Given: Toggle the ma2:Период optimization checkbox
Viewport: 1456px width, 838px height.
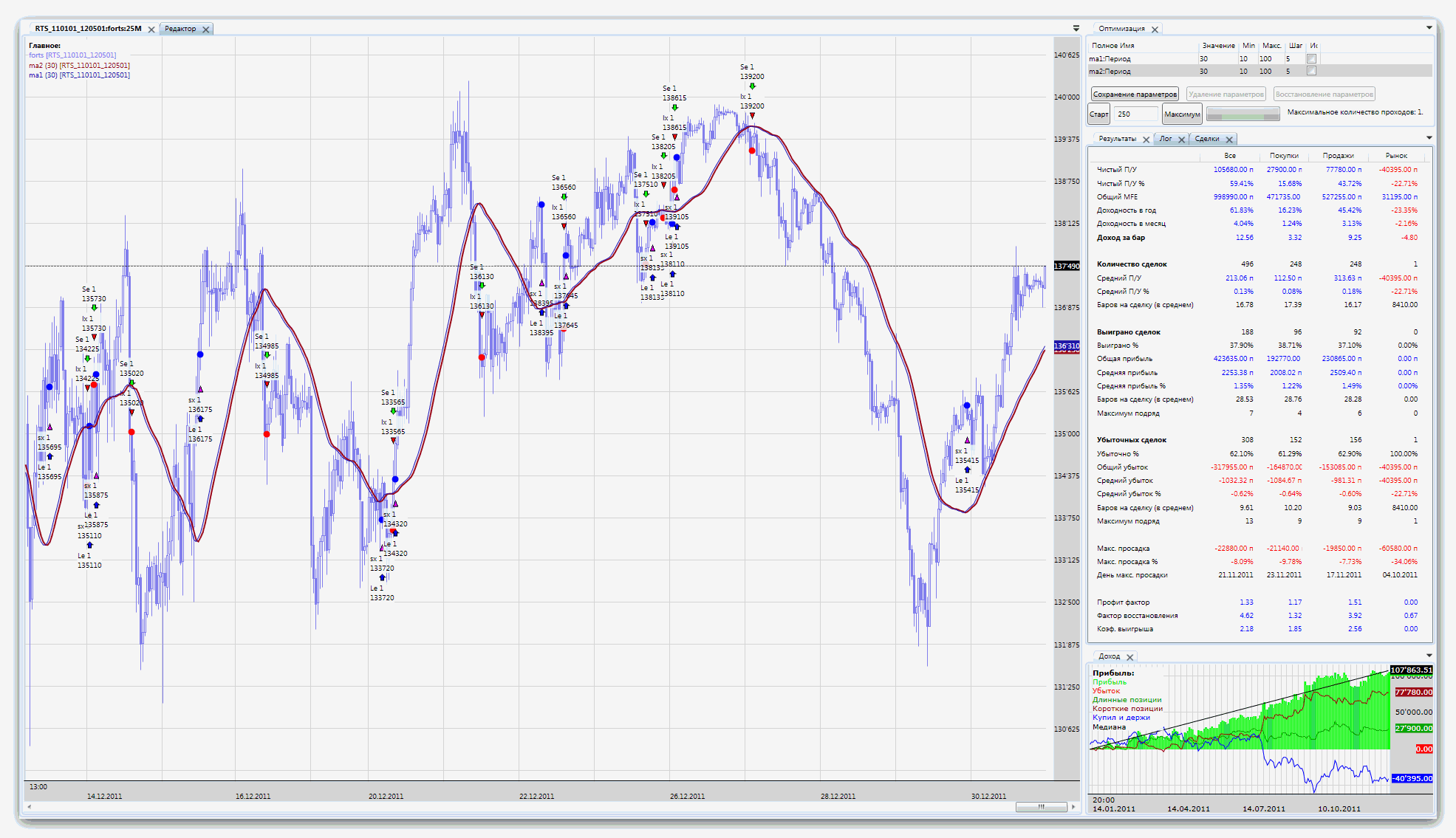Looking at the screenshot, I should pos(1311,72).
